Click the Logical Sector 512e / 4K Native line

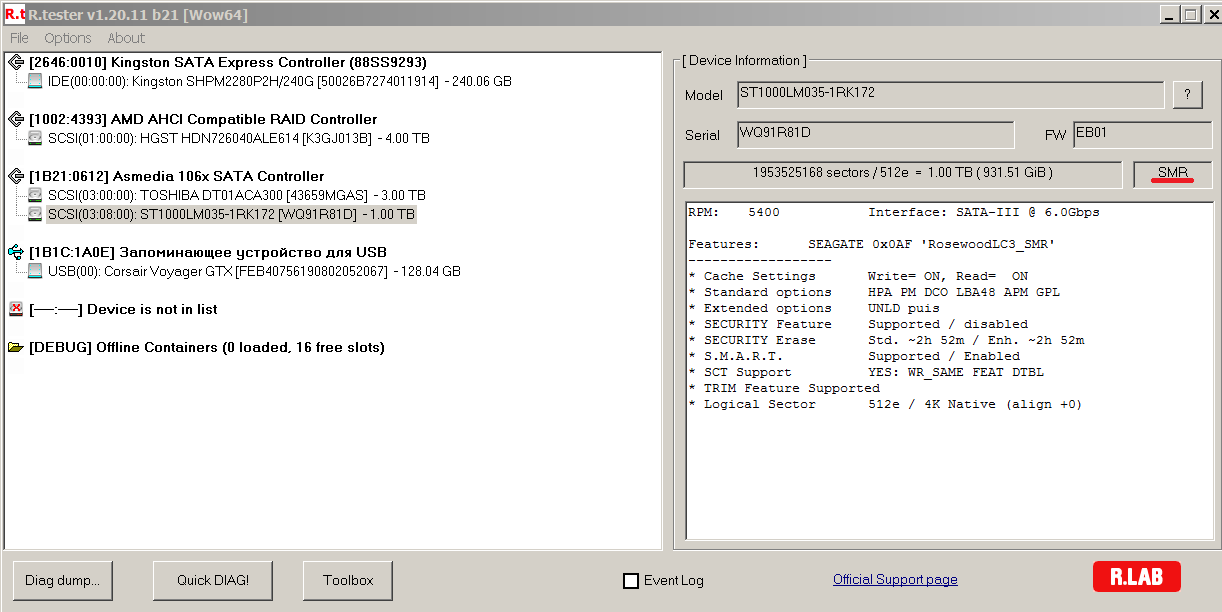tap(885, 404)
